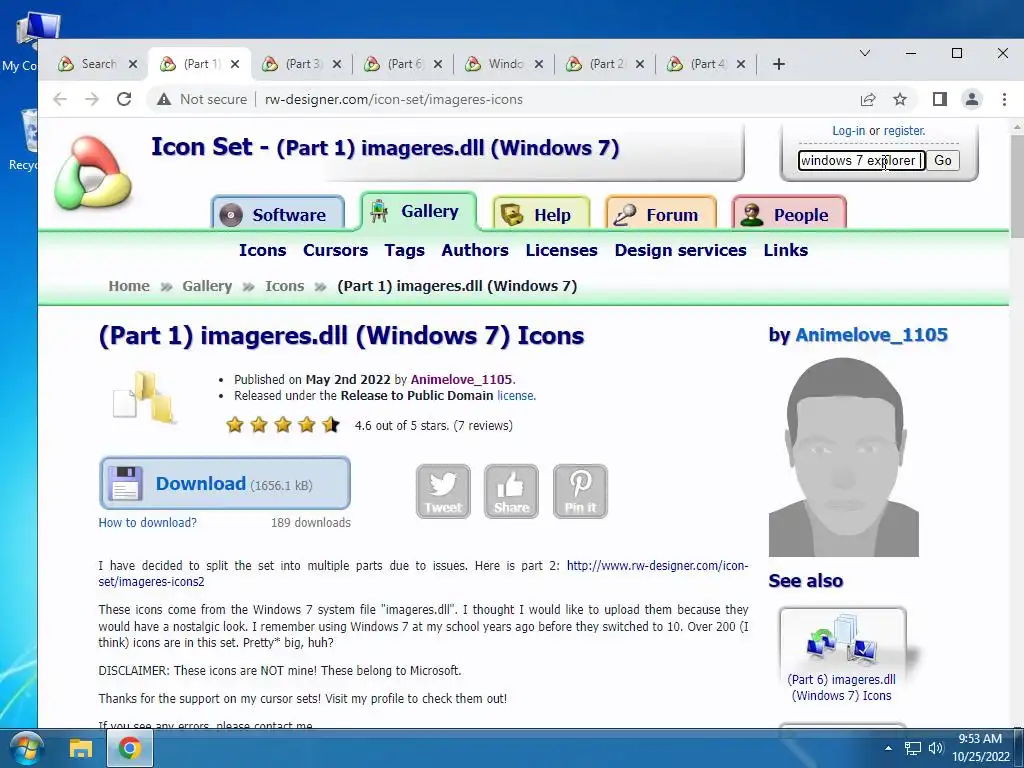
Task: Click the address bar URL
Action: click(394, 99)
